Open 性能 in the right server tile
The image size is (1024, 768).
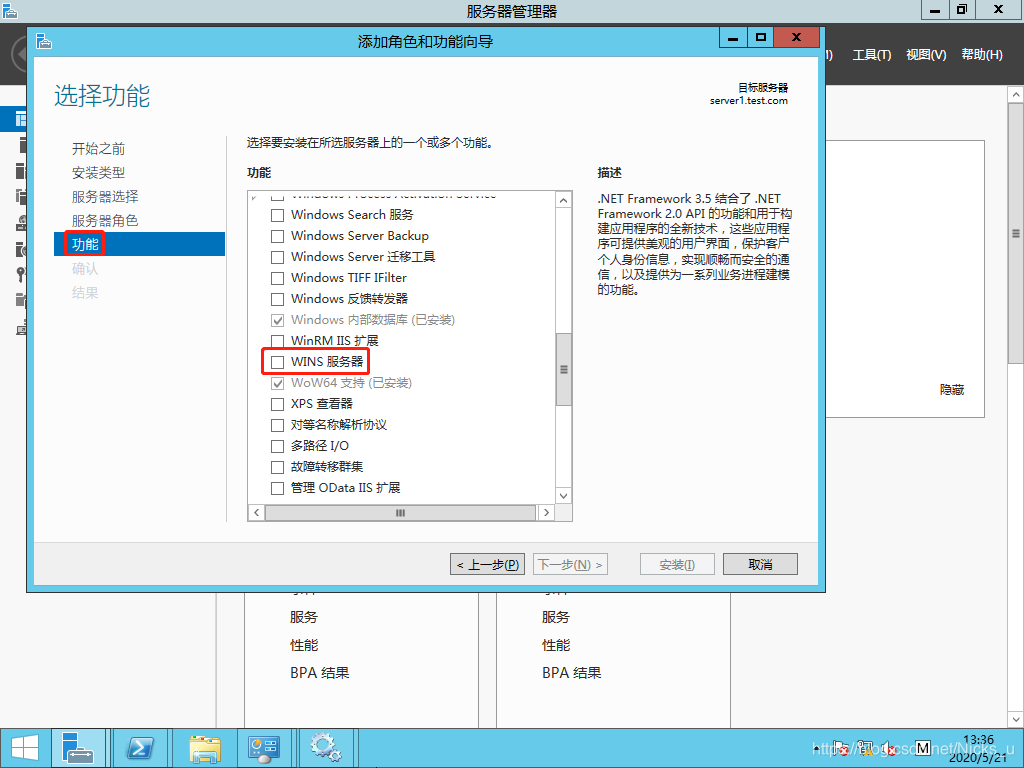556,645
